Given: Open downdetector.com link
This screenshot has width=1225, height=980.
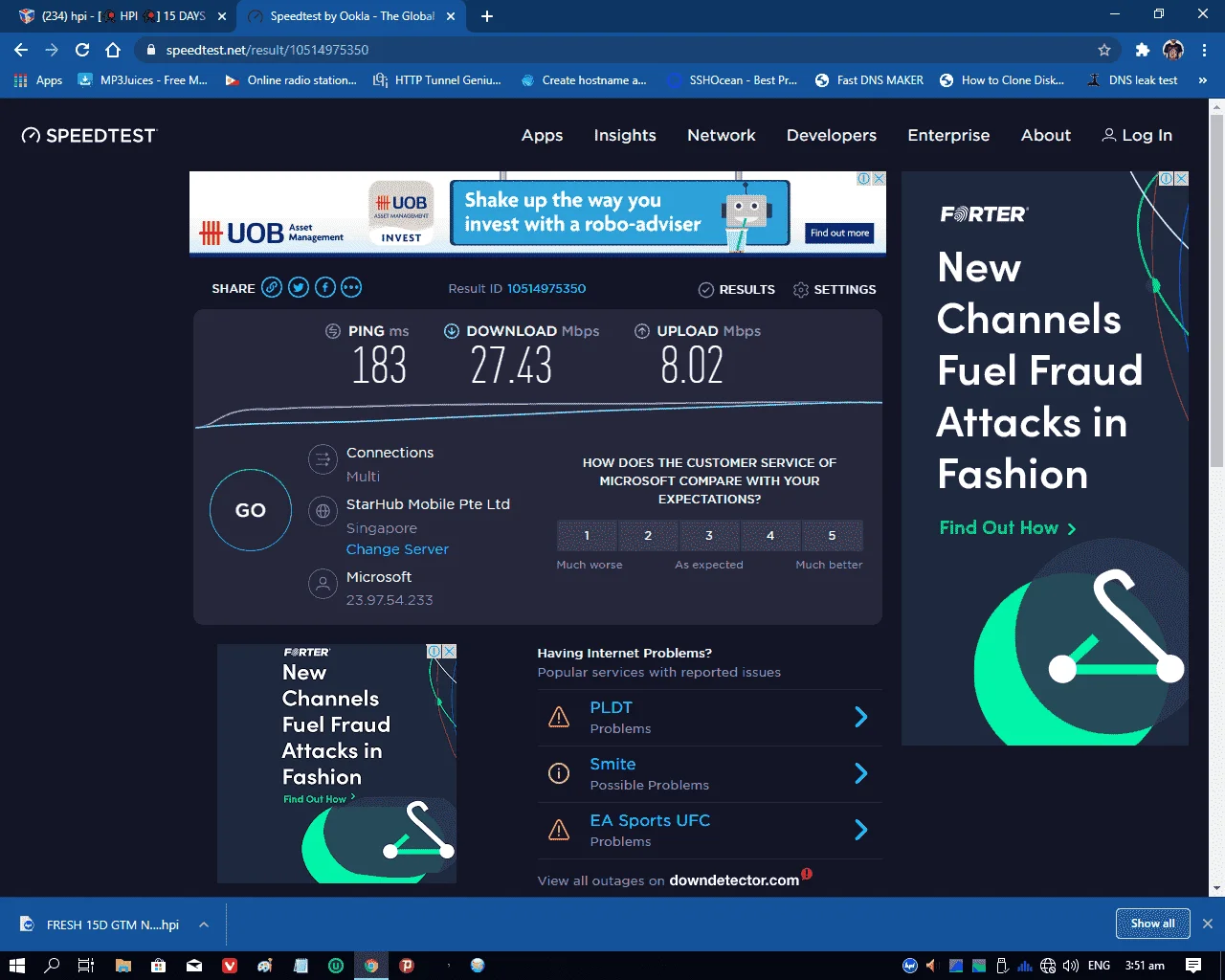Looking at the screenshot, I should [x=734, y=880].
